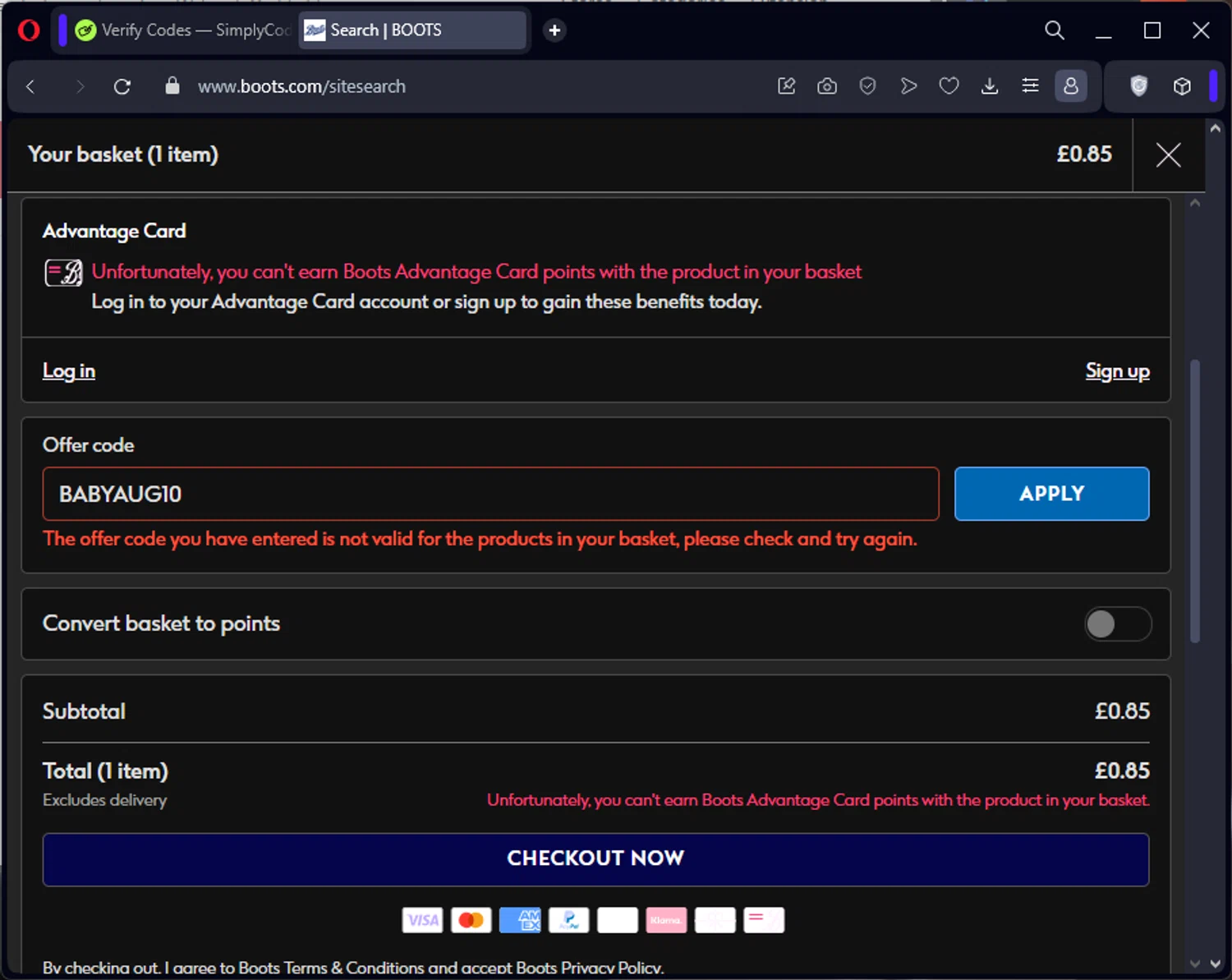Open the ad blocker shield extension
1232x980 pixels.
click(x=1138, y=85)
